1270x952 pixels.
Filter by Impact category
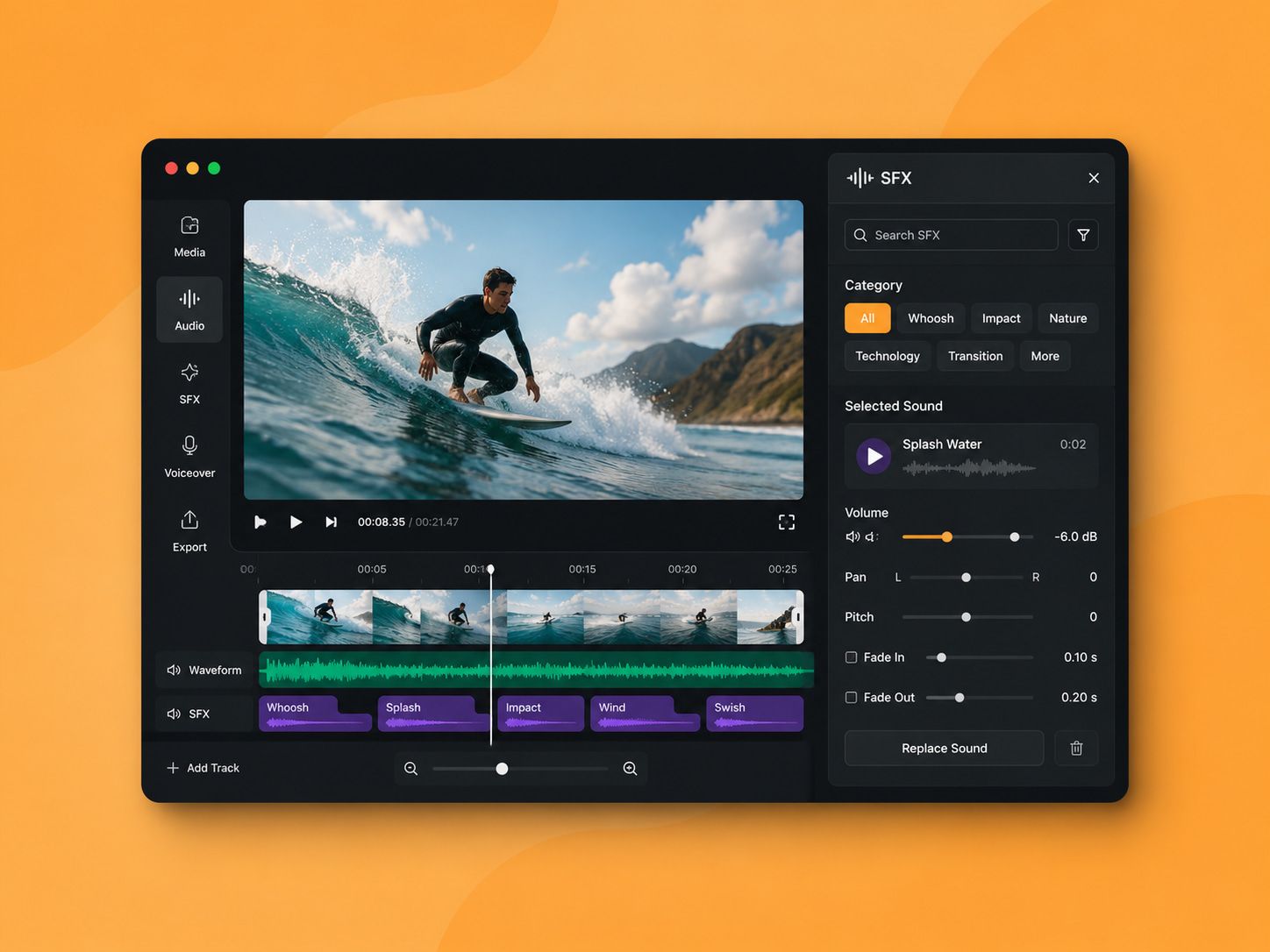tap(1001, 318)
